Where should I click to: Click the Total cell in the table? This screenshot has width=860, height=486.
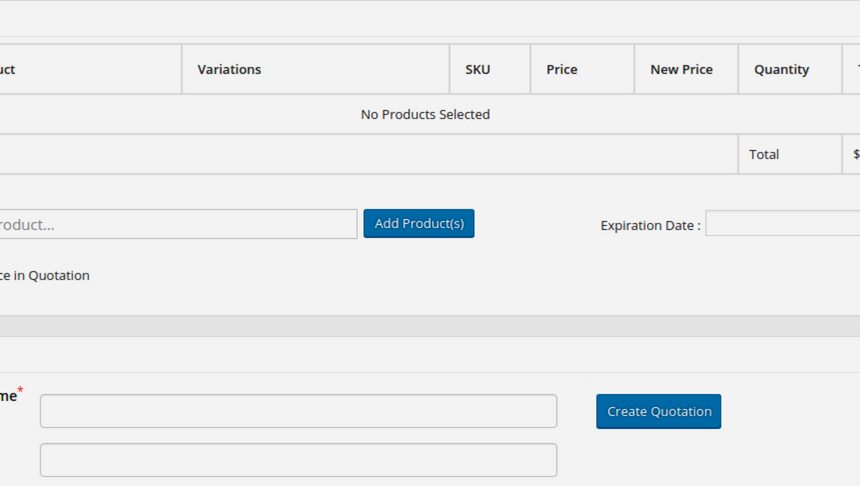(790, 155)
